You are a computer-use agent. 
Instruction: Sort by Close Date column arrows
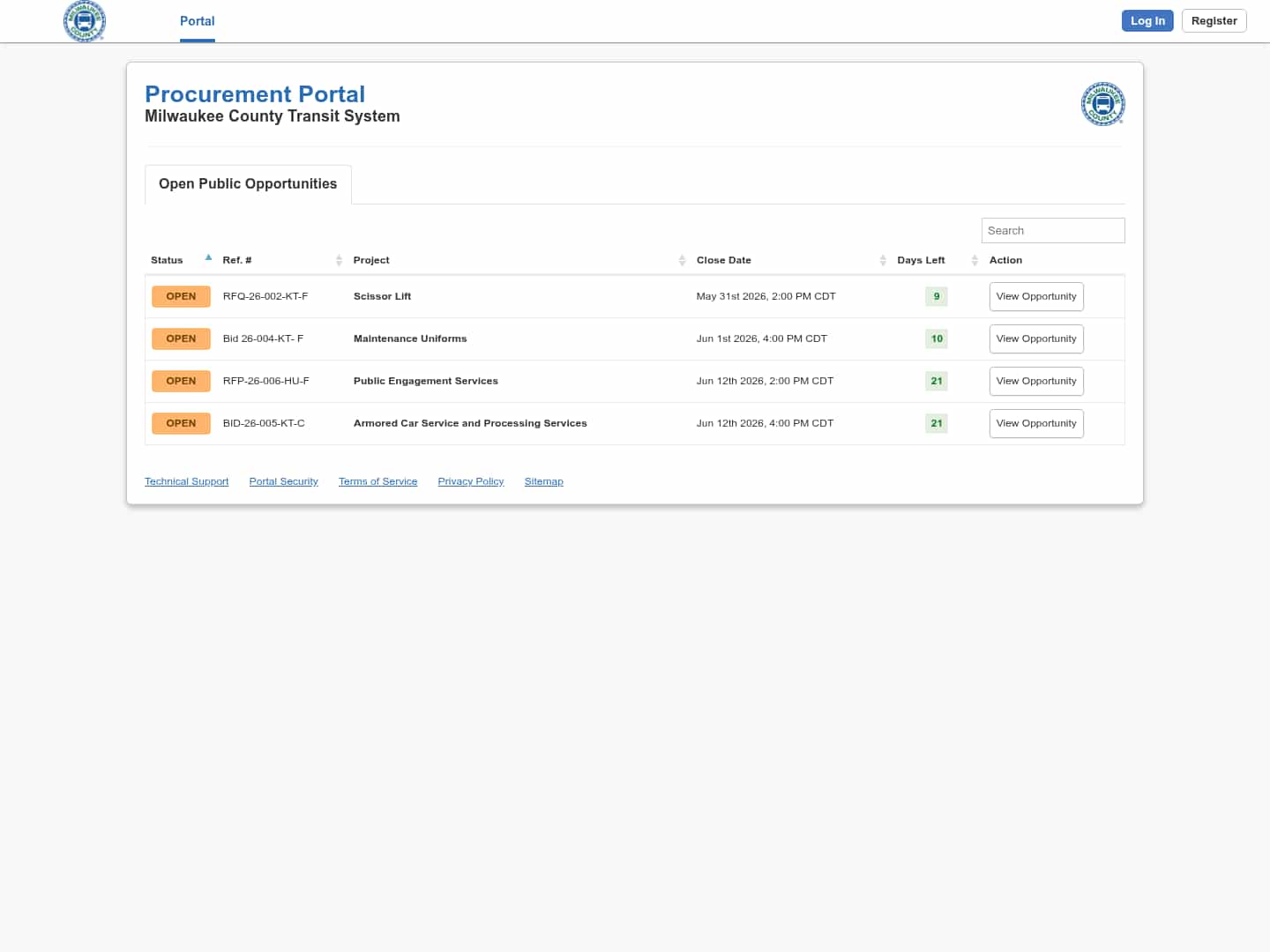883,260
